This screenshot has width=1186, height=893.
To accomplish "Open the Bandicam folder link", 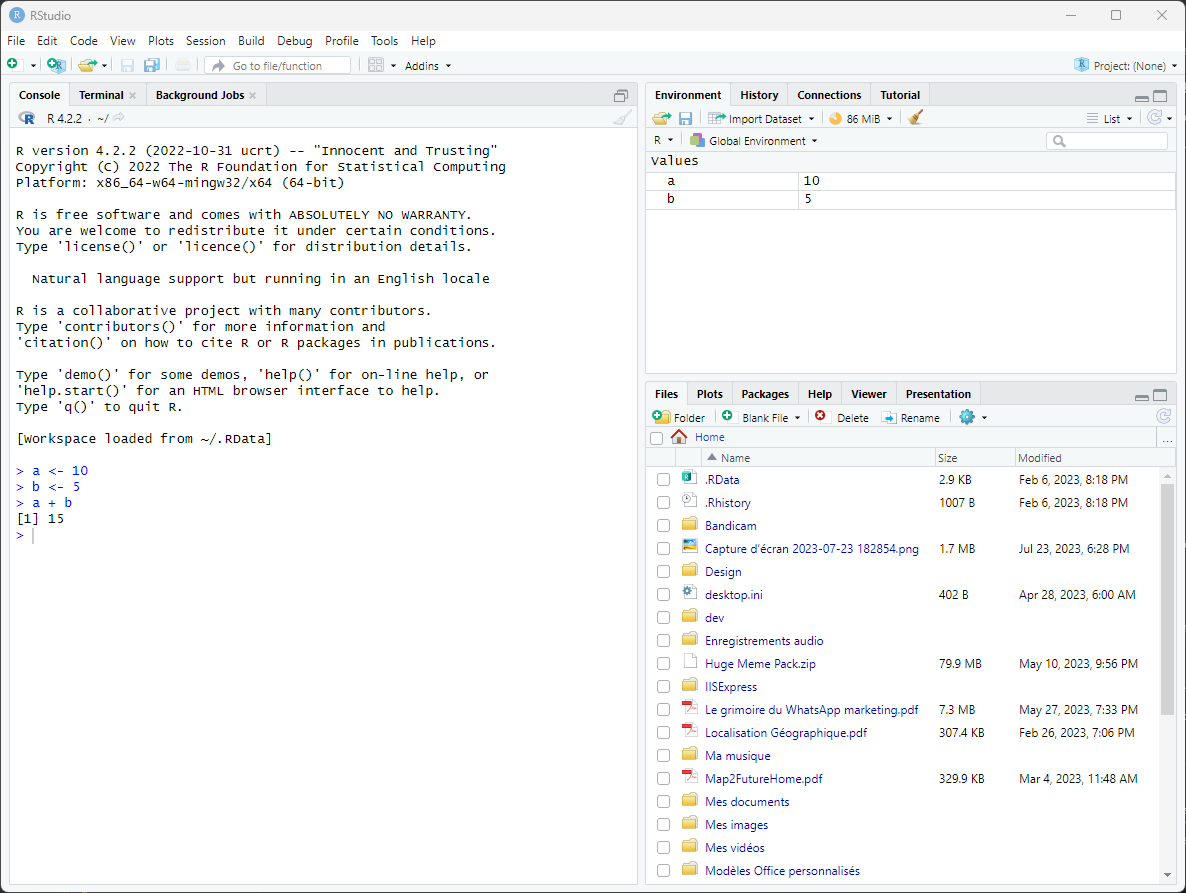I will [731, 526].
